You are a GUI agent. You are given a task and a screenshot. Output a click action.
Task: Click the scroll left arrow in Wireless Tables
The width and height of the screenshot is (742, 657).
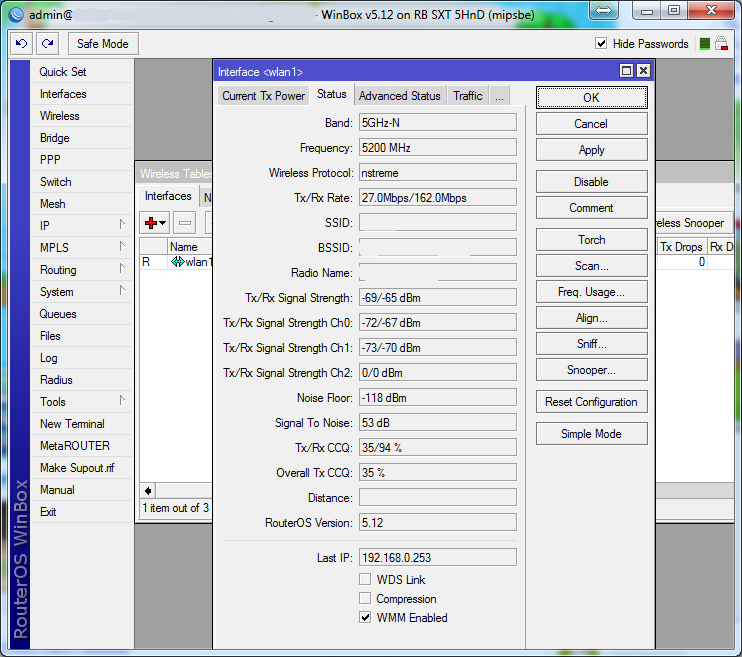148,491
